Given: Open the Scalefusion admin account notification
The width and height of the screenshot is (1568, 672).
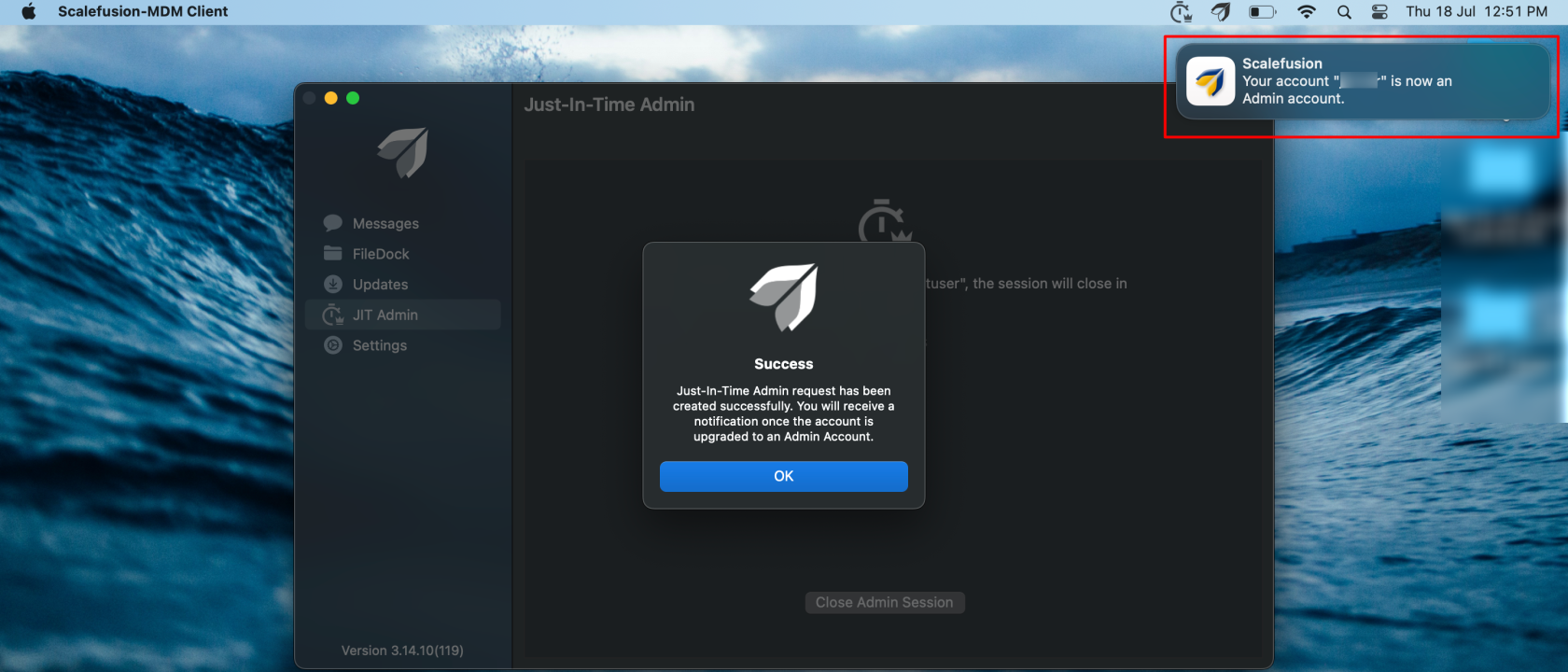Looking at the screenshot, I should pyautogui.click(x=1363, y=81).
